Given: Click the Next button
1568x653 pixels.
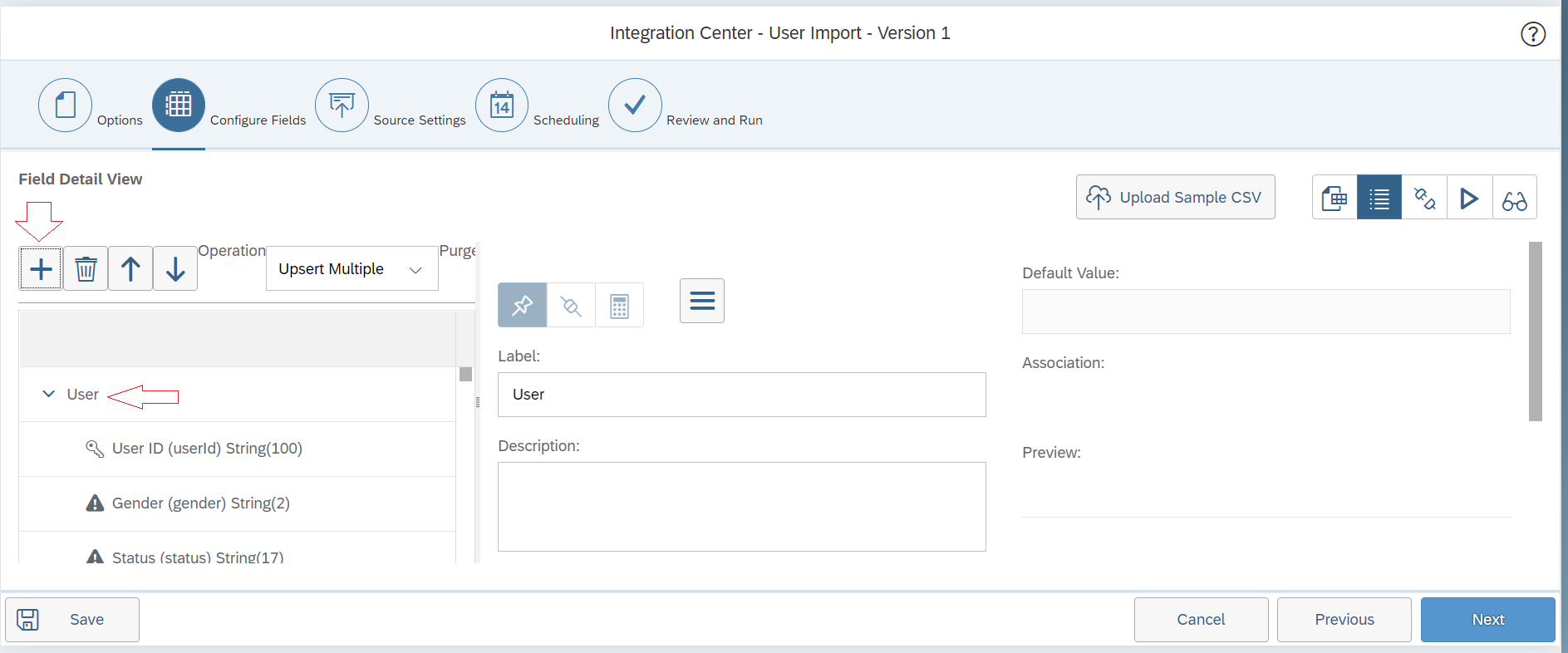Looking at the screenshot, I should [x=1487, y=619].
